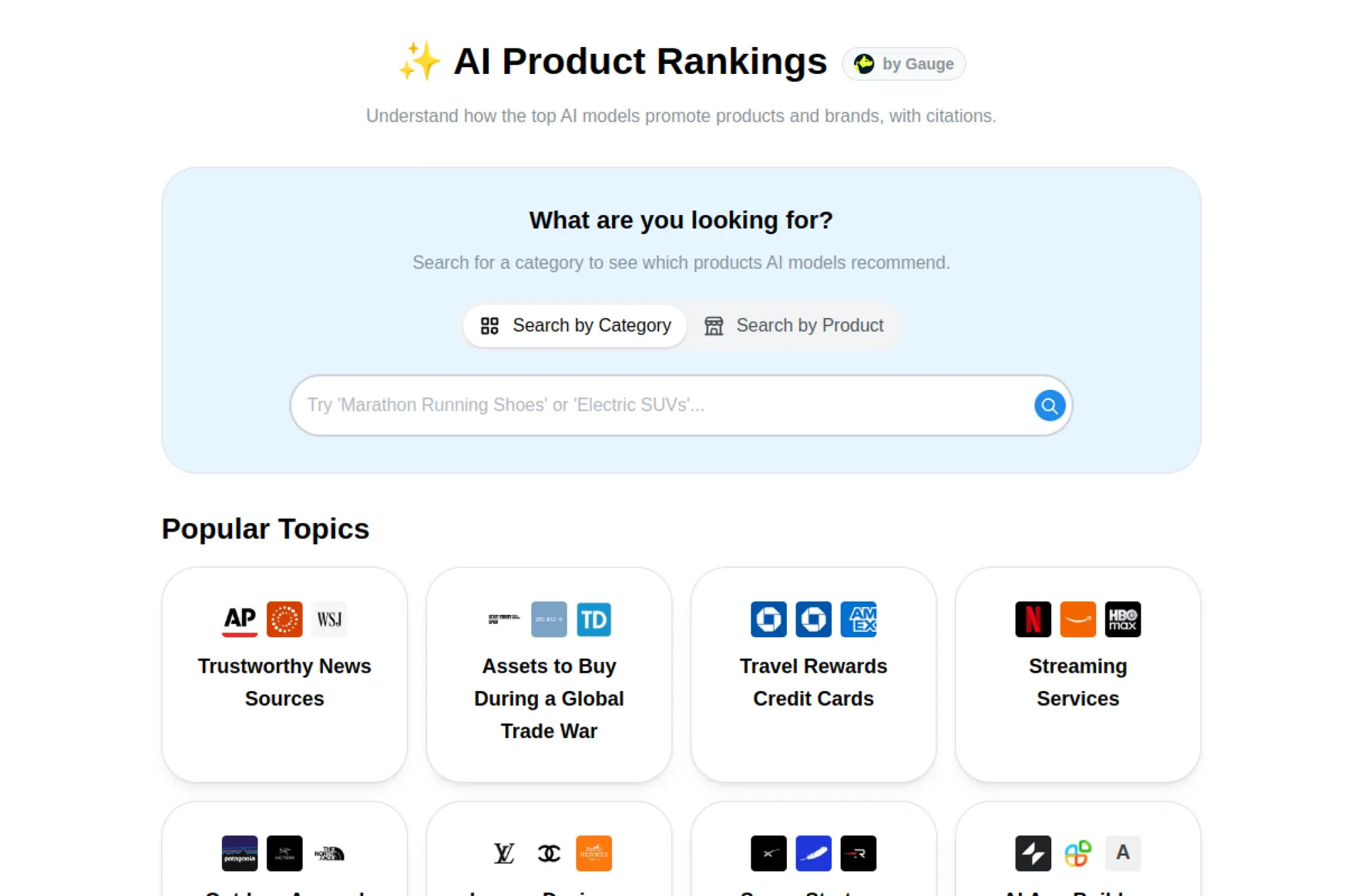Click the American Express icon
The image size is (1345, 896).
point(859,618)
